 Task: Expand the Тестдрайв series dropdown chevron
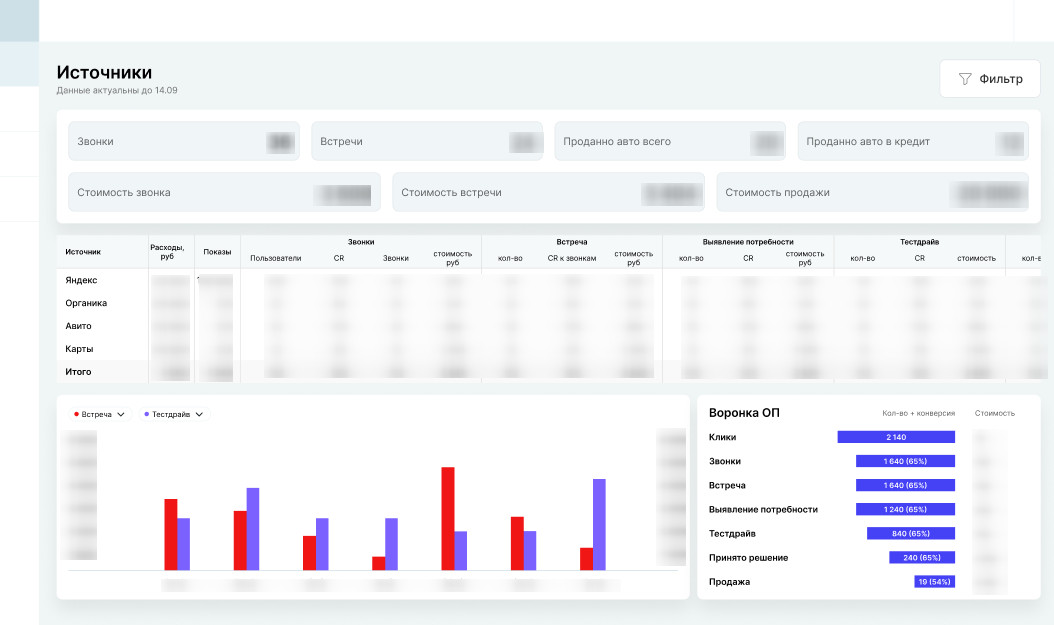[x=199, y=415]
